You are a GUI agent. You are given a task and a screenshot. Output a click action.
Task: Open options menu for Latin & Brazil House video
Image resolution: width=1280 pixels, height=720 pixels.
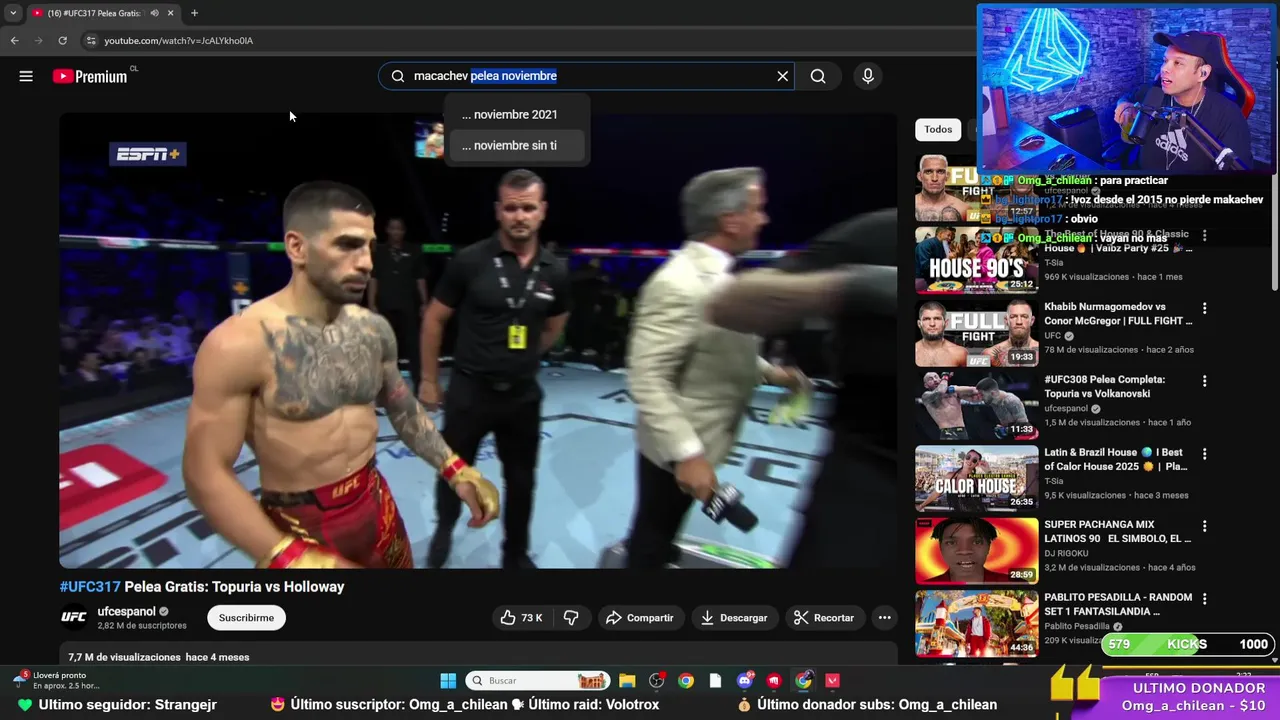[1205, 454]
